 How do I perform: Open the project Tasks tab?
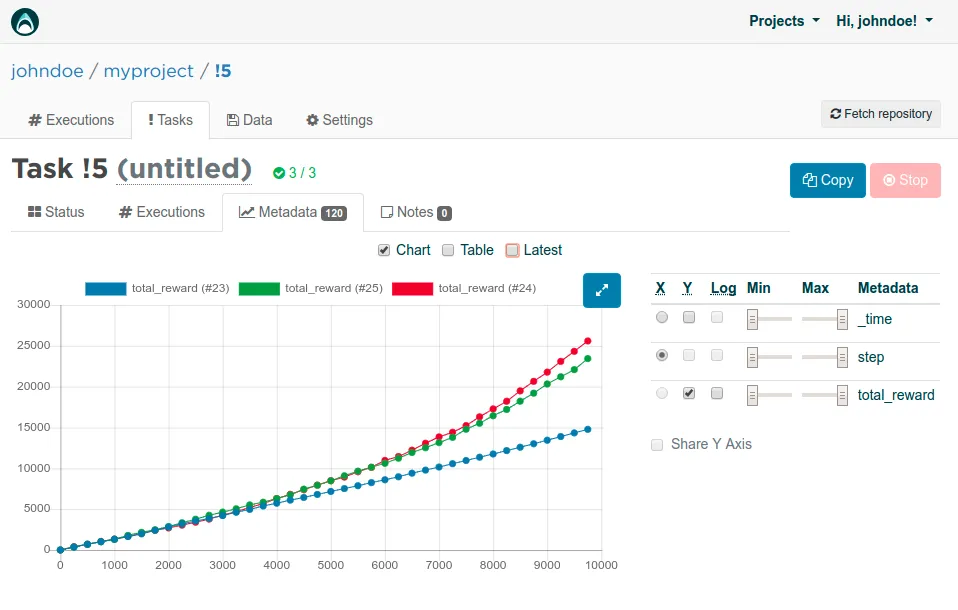tap(170, 120)
